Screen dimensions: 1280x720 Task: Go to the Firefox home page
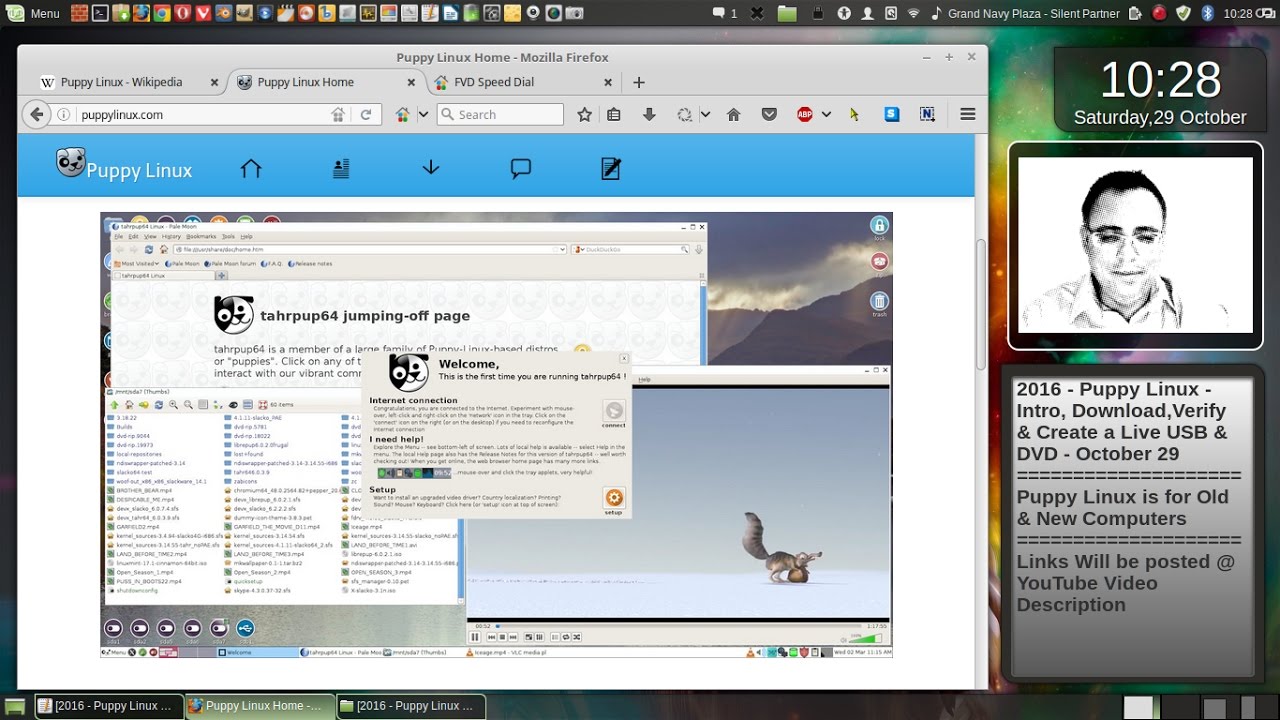coord(733,114)
